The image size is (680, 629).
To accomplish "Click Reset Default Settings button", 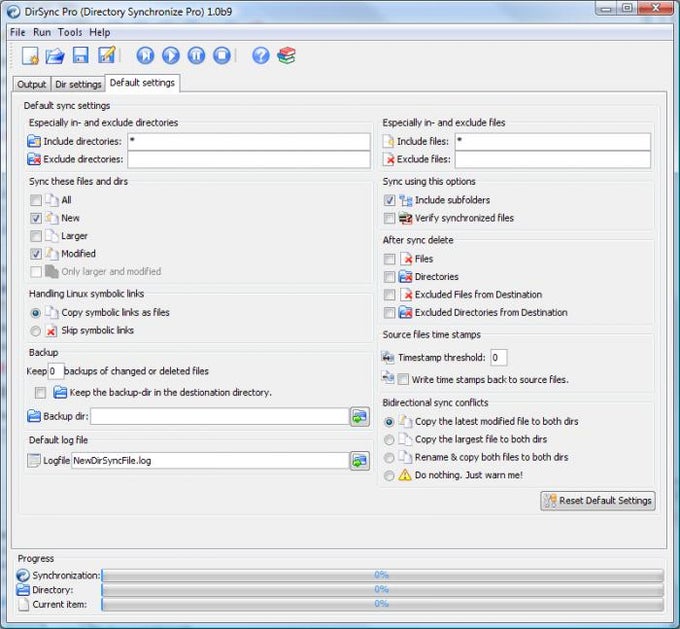I will click(x=598, y=501).
